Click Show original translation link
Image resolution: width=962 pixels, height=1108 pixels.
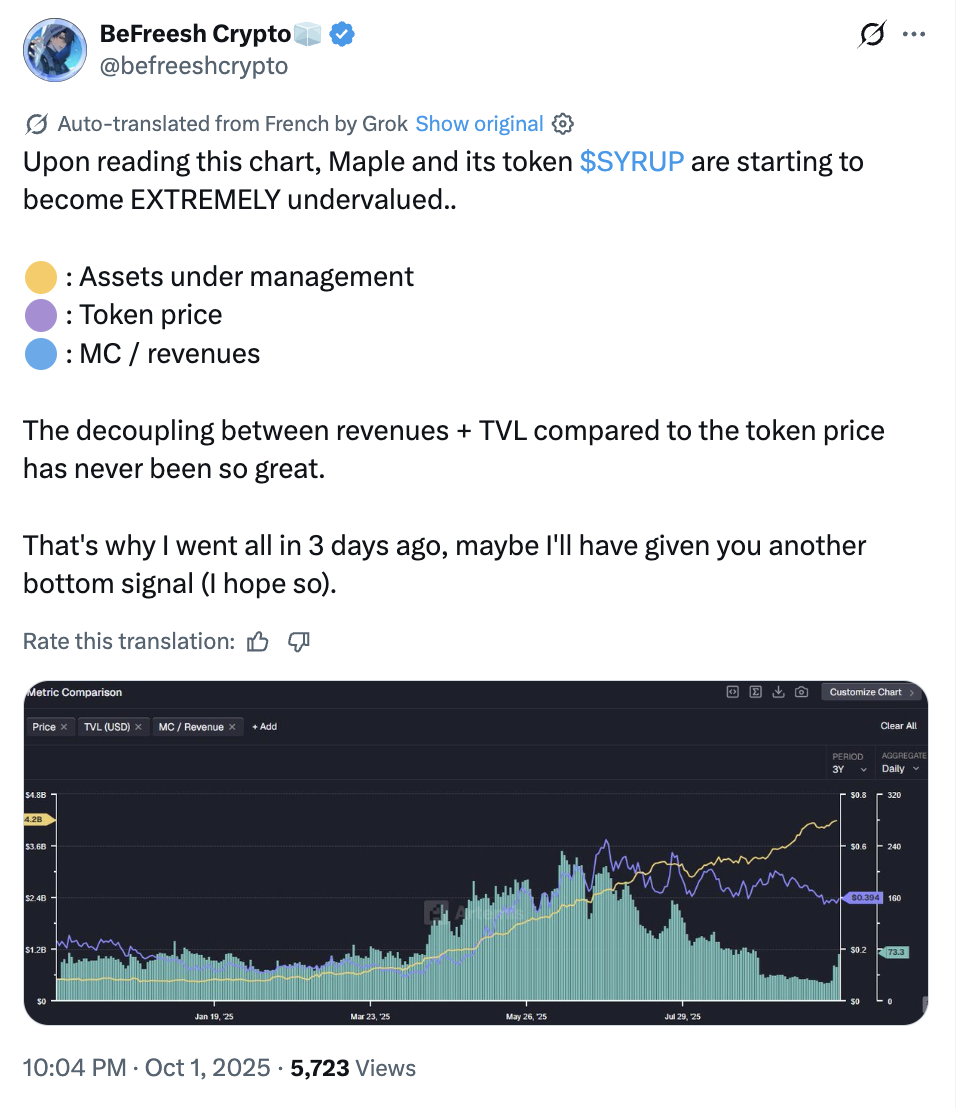[x=479, y=124]
